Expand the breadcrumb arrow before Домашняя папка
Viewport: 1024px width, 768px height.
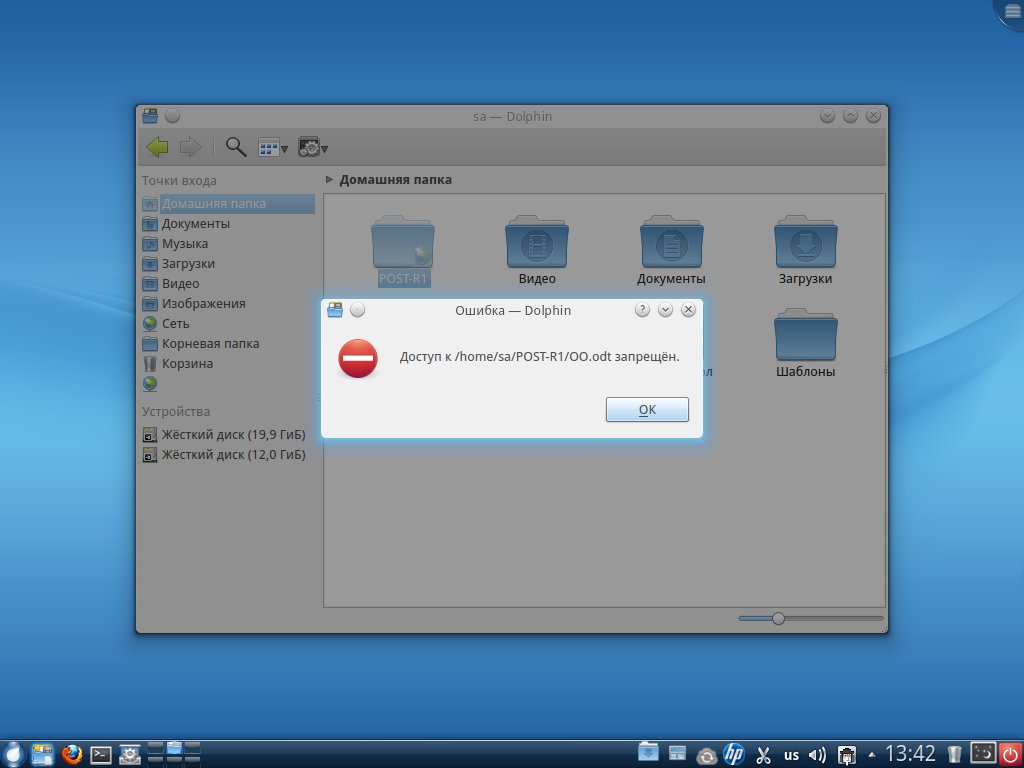[329, 179]
